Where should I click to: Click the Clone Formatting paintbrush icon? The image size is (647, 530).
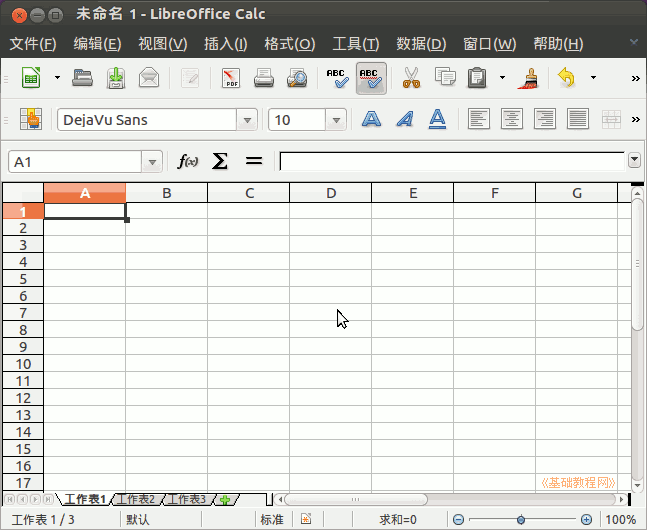click(530, 78)
